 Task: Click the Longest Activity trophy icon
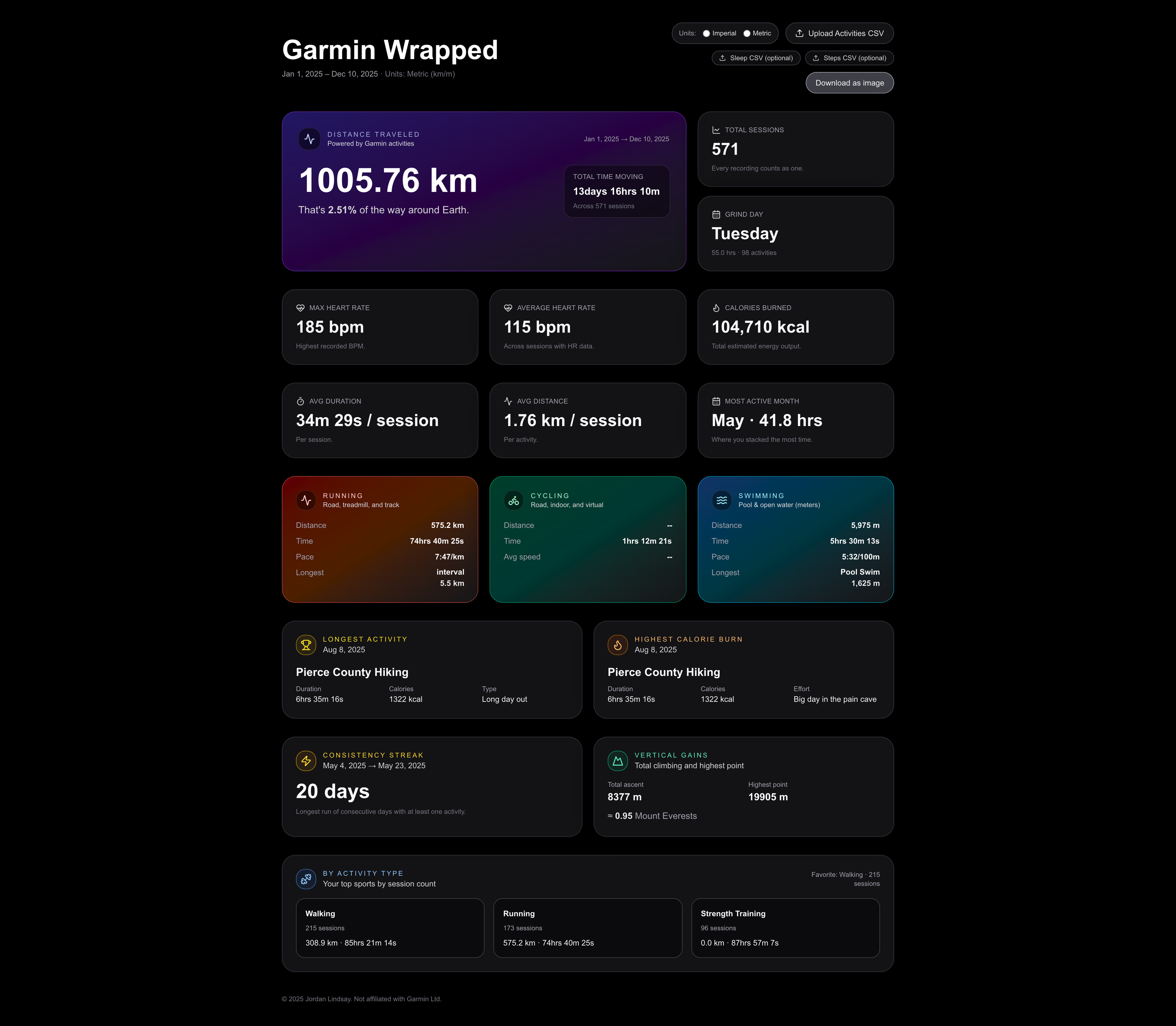[306, 645]
